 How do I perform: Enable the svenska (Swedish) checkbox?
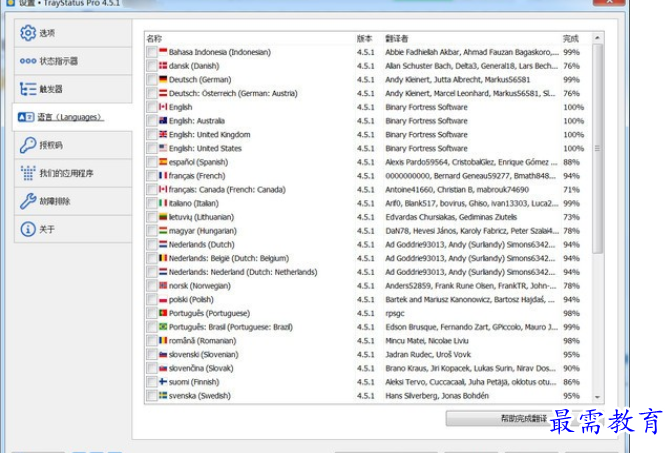(x=151, y=396)
